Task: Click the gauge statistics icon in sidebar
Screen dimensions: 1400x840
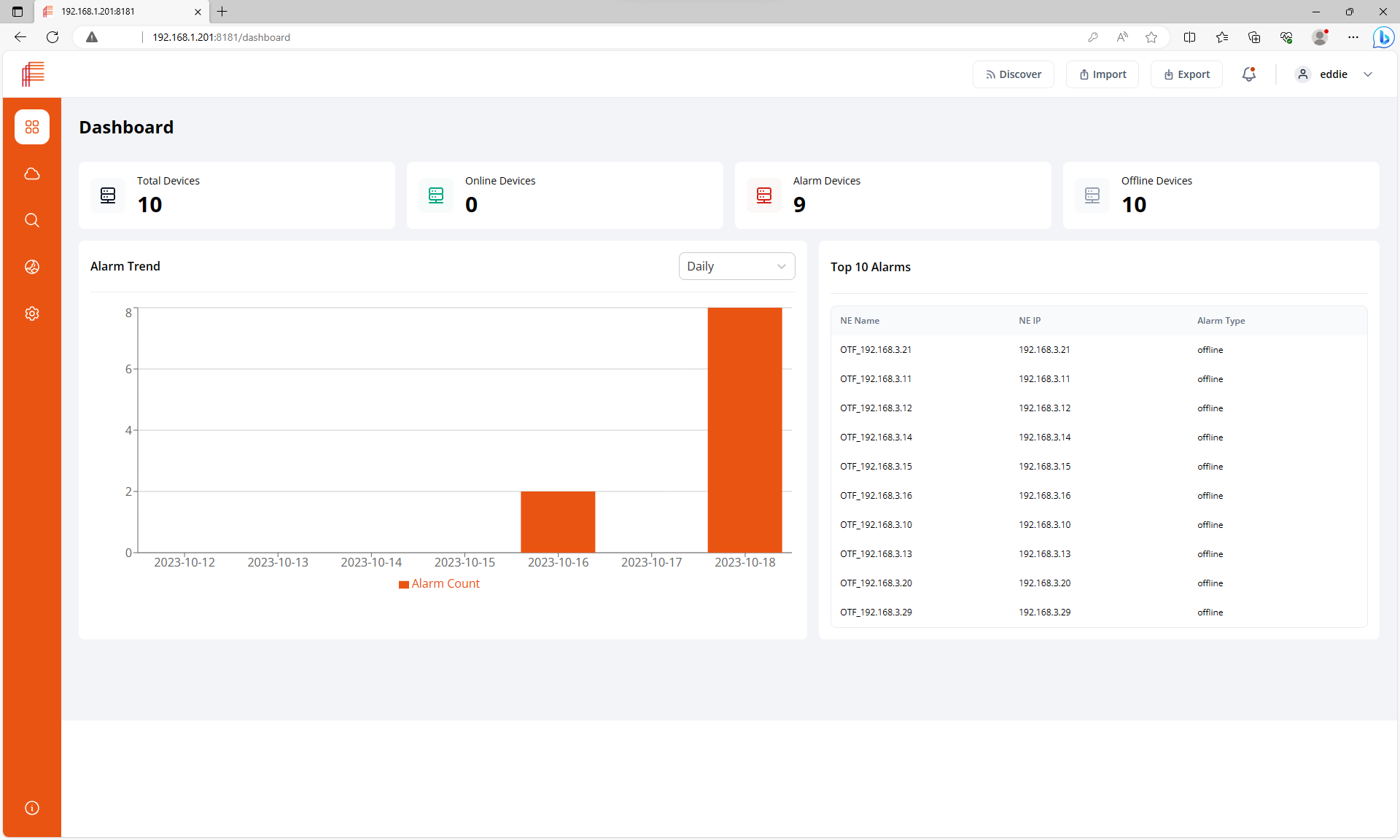Action: click(x=32, y=267)
